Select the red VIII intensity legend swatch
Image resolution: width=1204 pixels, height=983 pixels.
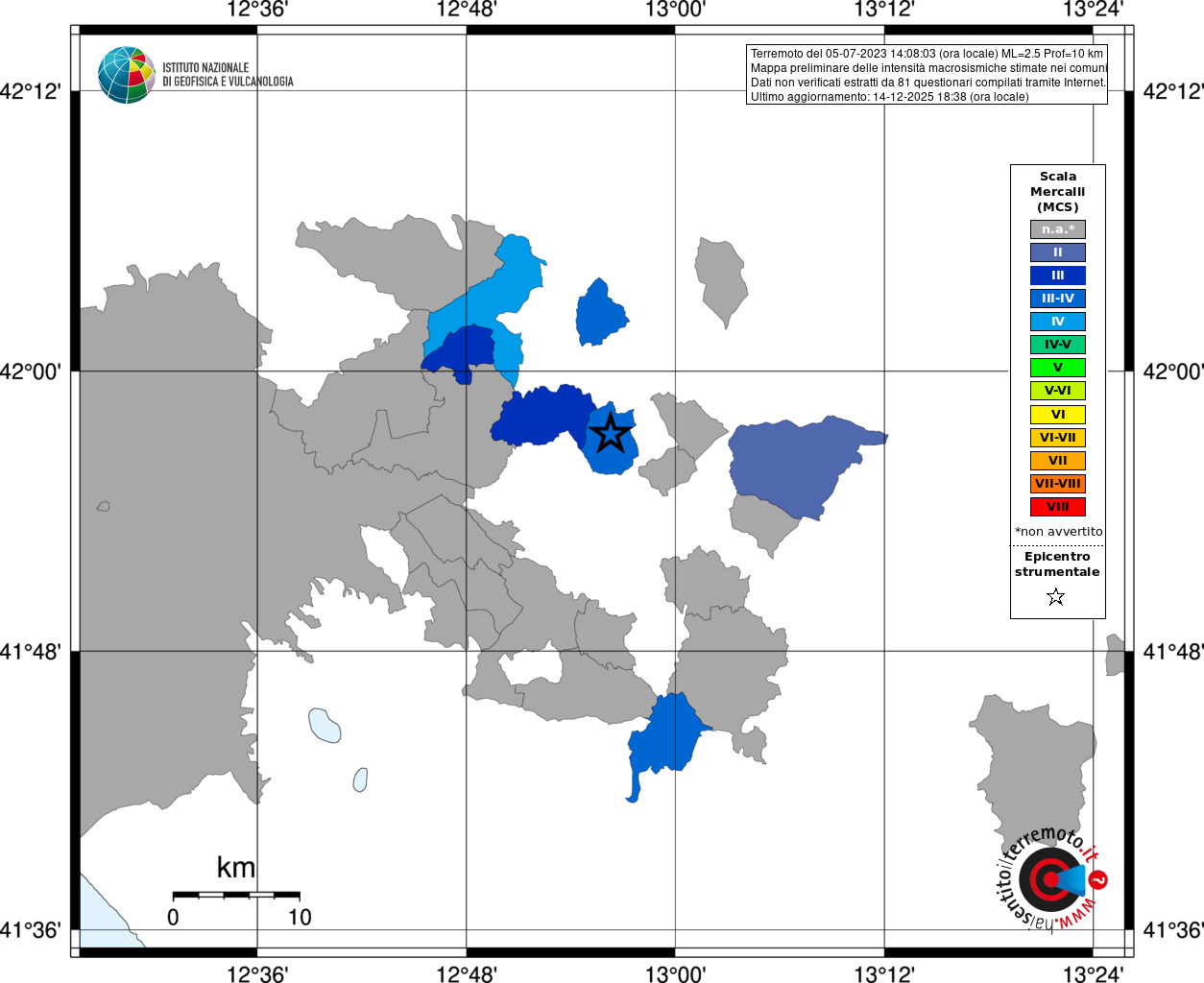point(1058,507)
